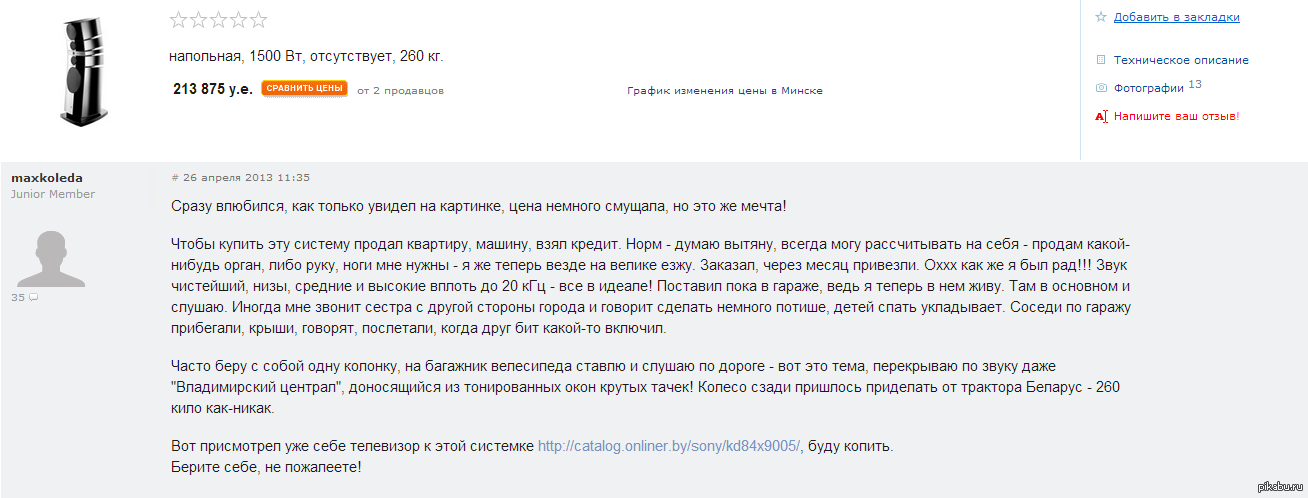Open the Добавить в закладки link
This screenshot has width=1308, height=498.
1176,17
